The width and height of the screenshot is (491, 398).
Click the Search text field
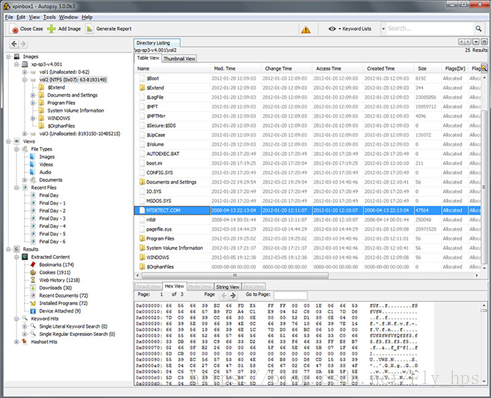(x=430, y=29)
